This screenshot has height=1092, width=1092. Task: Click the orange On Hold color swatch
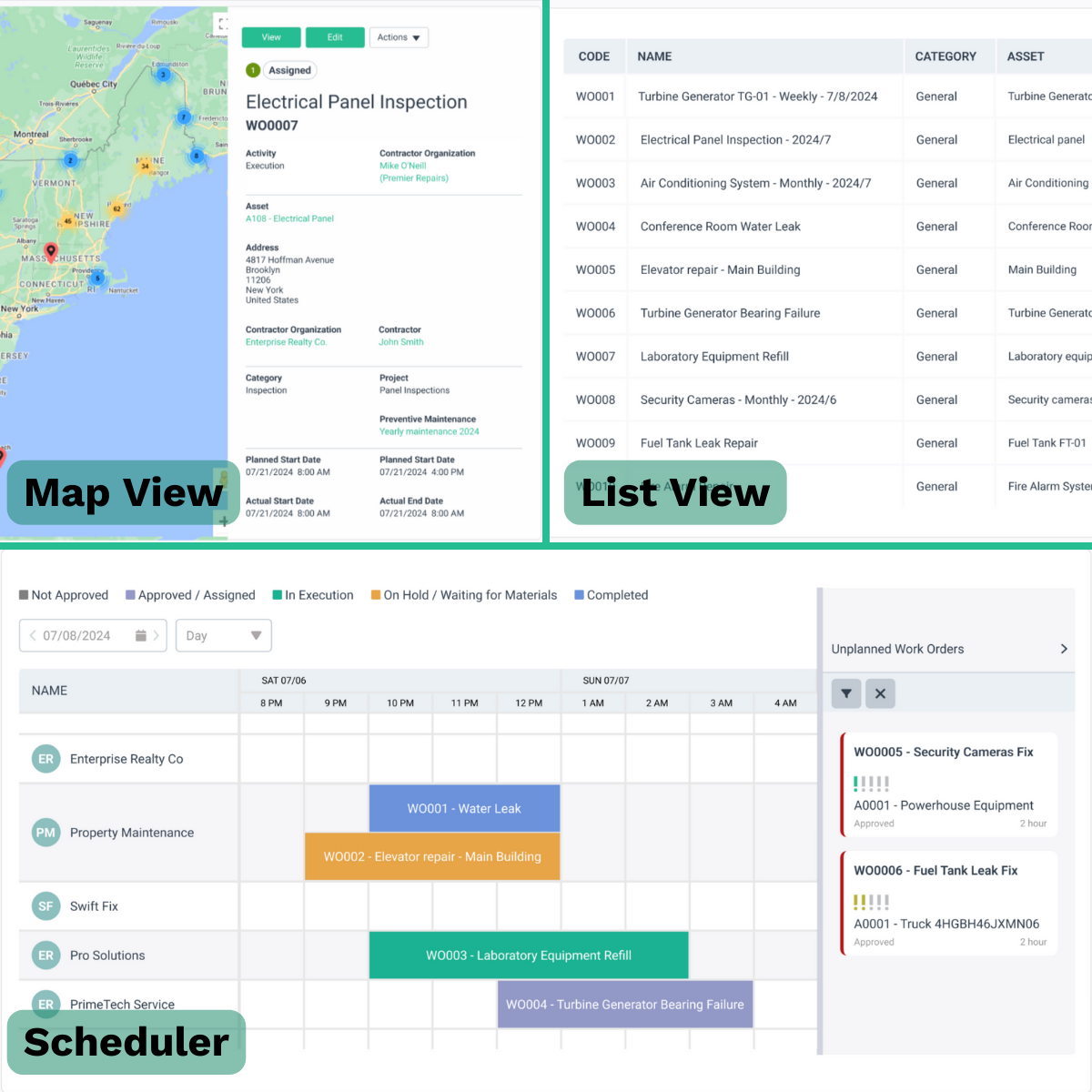374,594
